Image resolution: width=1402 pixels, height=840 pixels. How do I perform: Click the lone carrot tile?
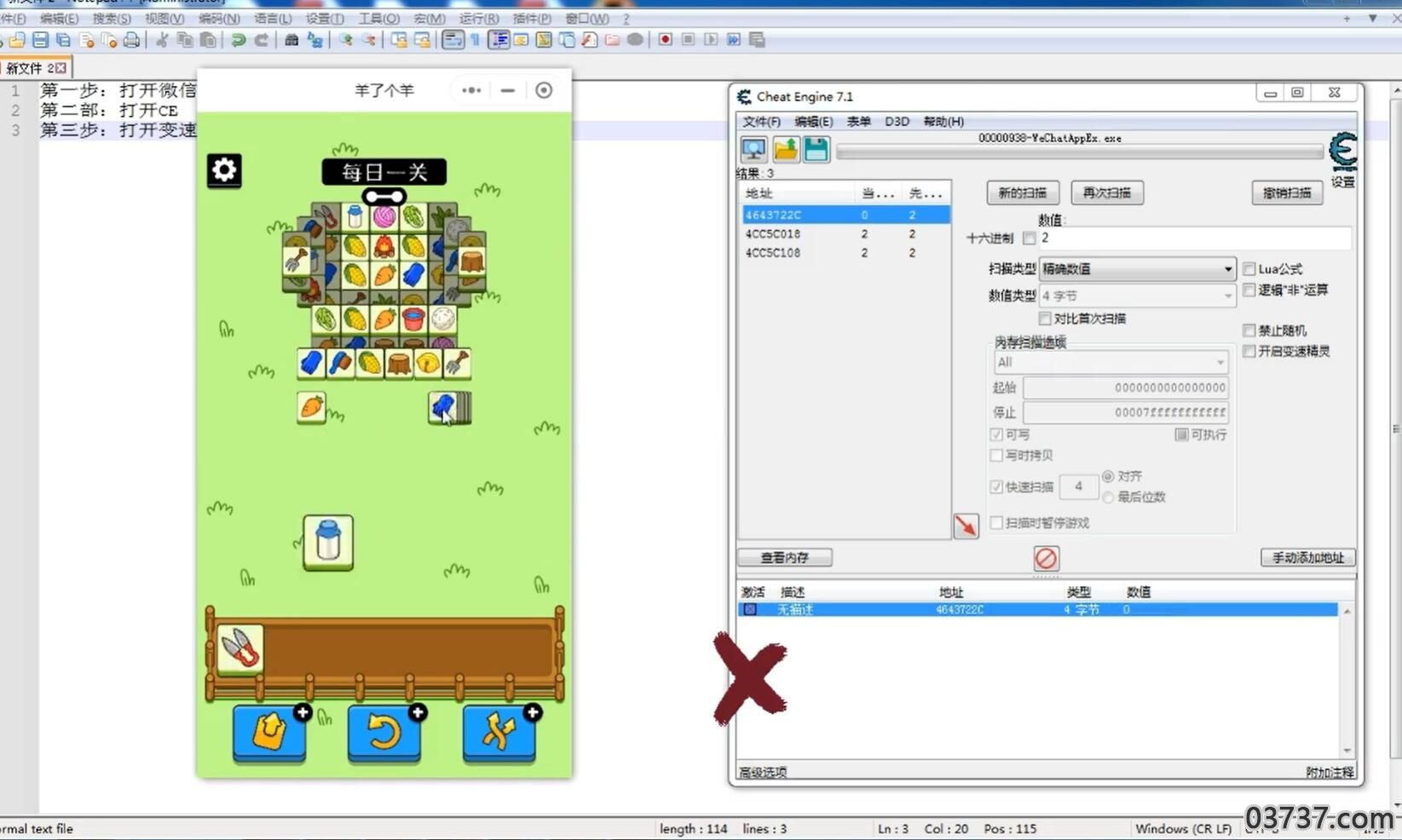pyautogui.click(x=312, y=406)
